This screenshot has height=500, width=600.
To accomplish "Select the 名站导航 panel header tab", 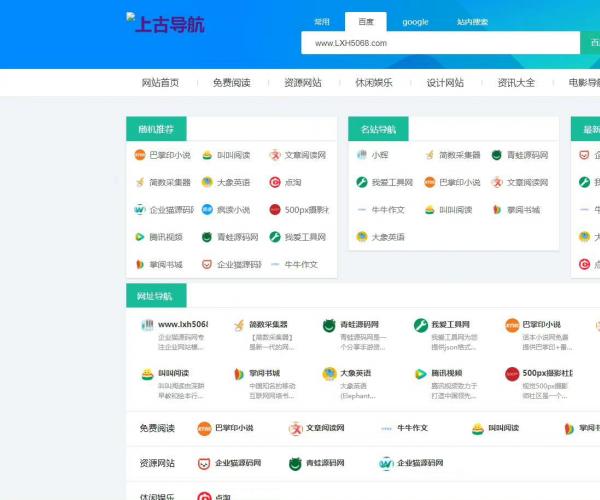I will (x=378, y=129).
